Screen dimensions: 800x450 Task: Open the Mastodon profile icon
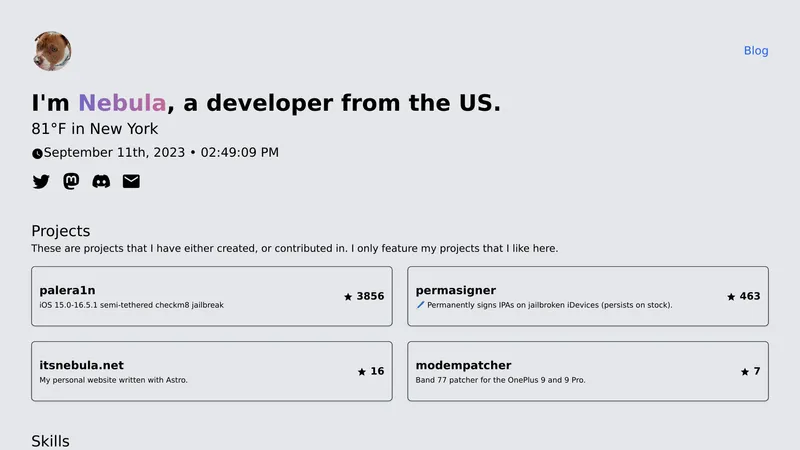71,181
